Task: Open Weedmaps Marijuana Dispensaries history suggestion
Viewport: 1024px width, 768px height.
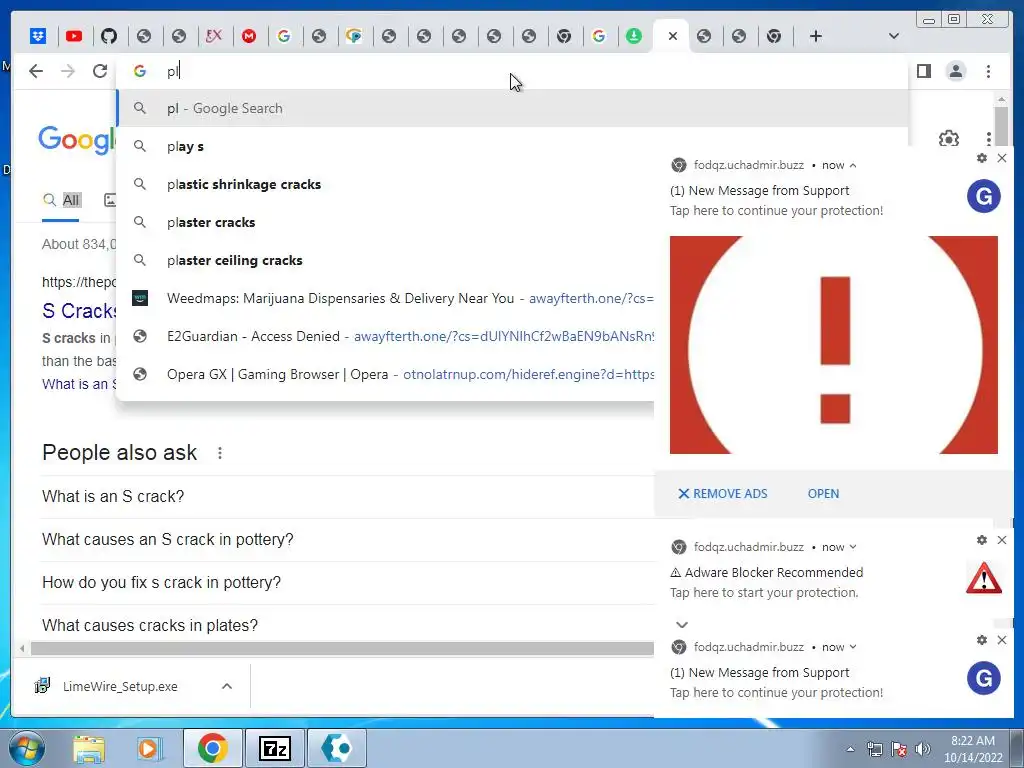Action: click(385, 298)
